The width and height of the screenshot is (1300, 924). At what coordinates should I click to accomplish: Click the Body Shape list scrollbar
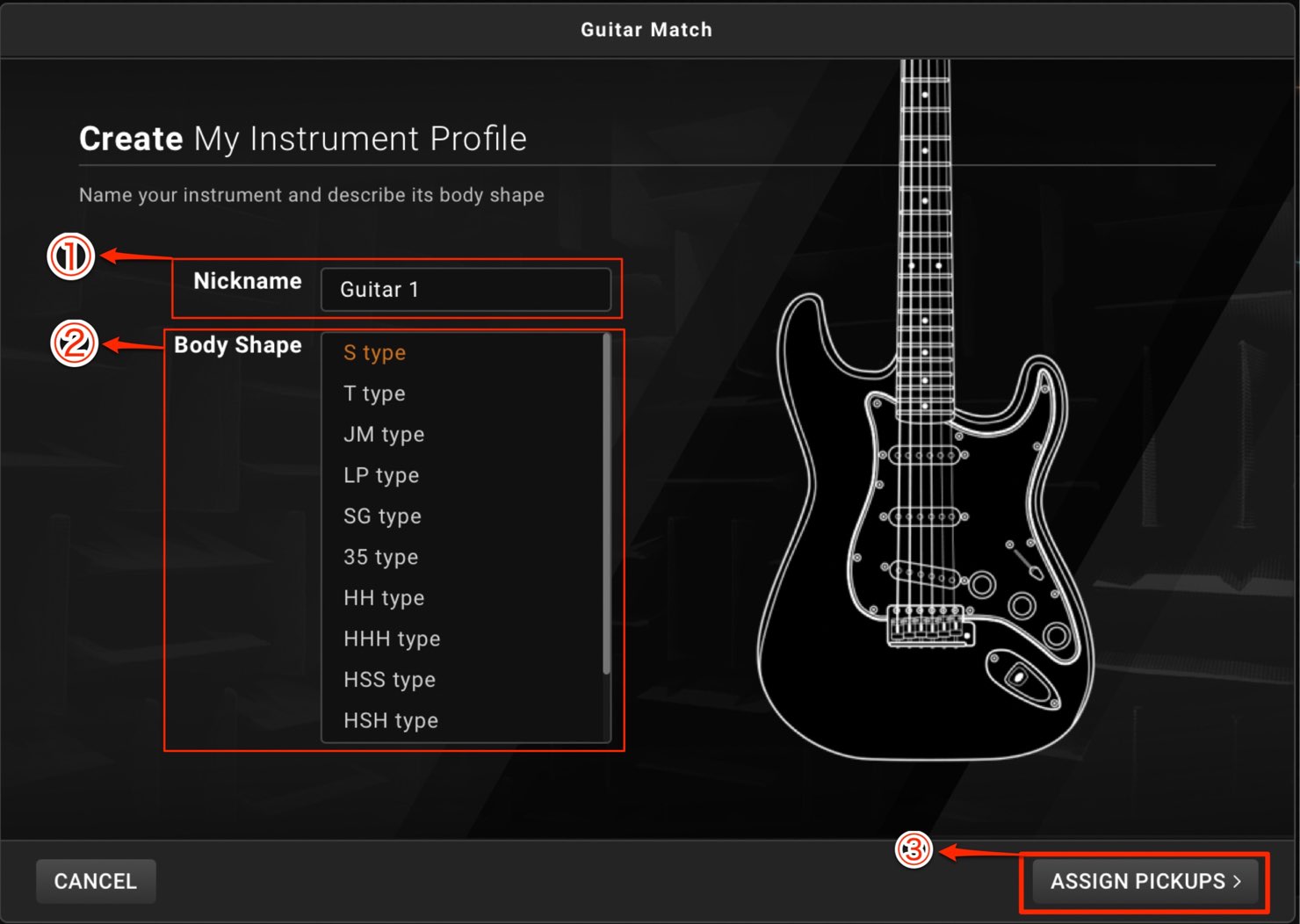pyautogui.click(x=606, y=504)
